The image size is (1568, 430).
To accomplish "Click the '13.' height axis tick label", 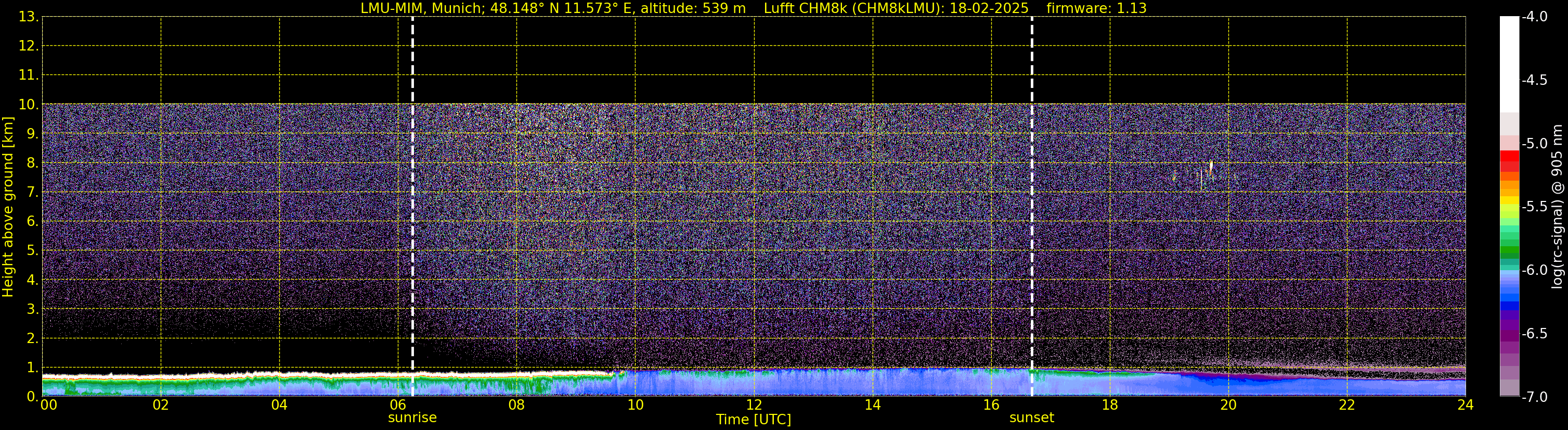I will pyautogui.click(x=29, y=17).
